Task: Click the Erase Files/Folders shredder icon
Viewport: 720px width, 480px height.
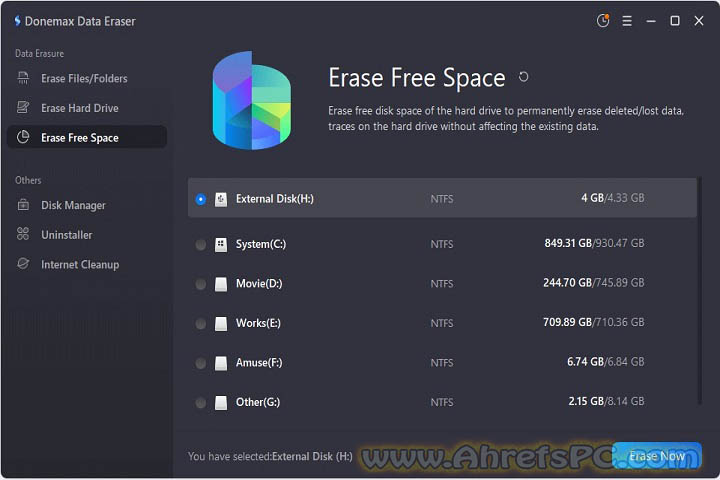Action: pyautogui.click(x=23, y=78)
